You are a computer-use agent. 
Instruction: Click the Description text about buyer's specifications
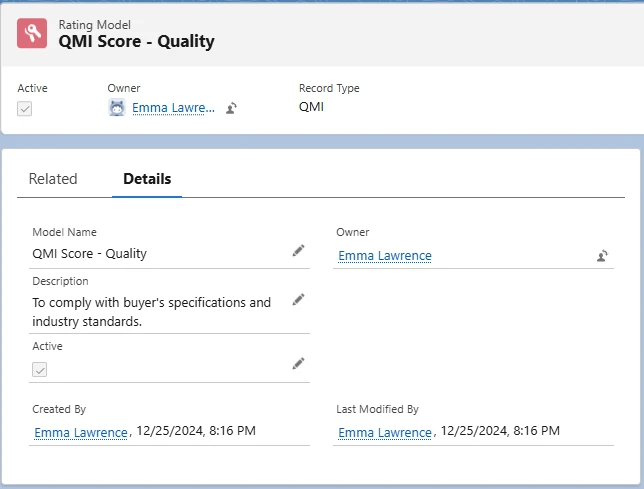point(151,311)
